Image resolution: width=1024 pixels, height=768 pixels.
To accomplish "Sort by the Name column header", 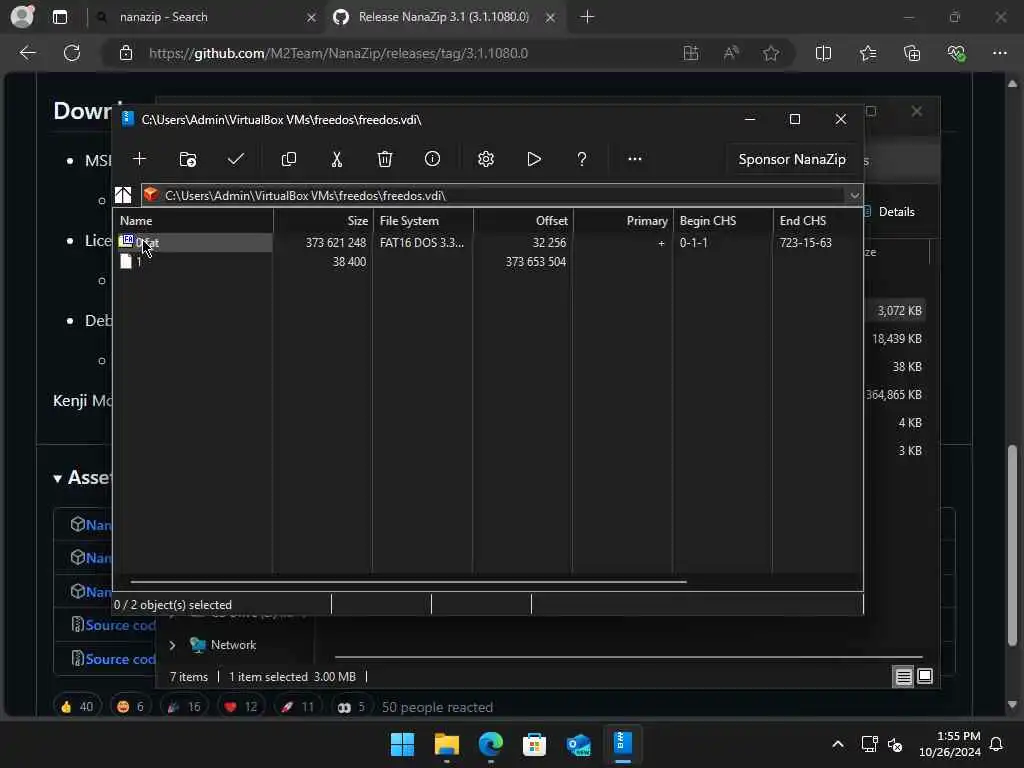I will tap(193, 221).
